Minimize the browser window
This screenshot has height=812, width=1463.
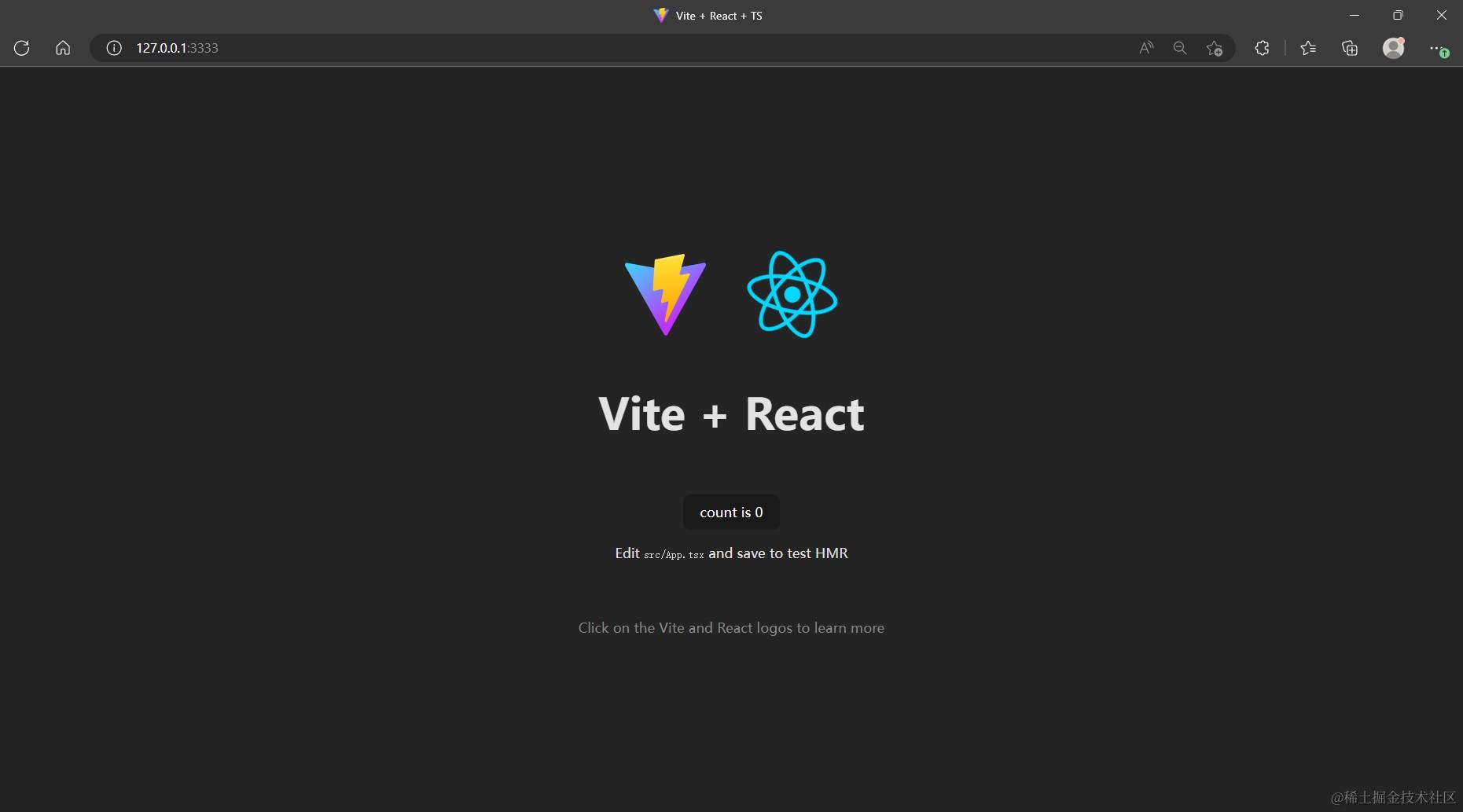(1355, 15)
